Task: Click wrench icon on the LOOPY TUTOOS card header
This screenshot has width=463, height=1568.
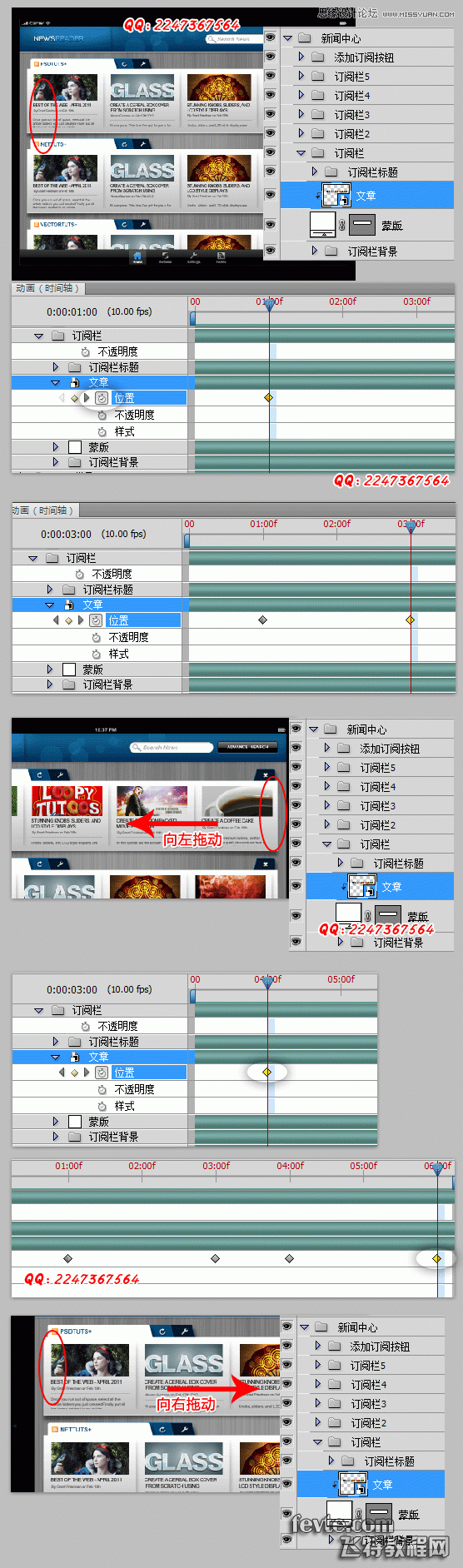Action: tap(60, 775)
